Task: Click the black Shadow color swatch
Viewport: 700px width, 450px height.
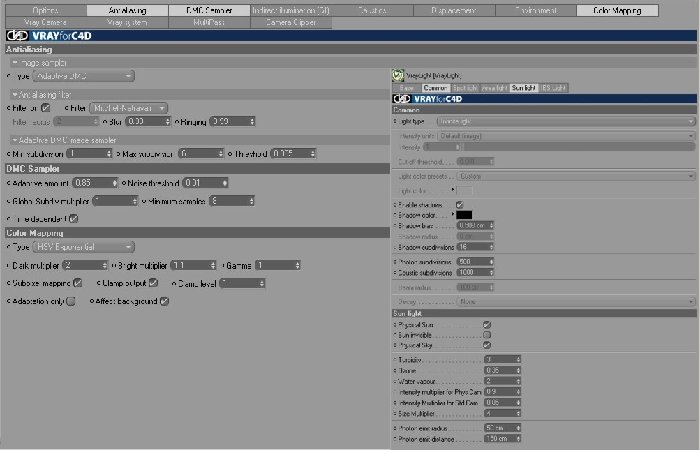Action: 464,215
